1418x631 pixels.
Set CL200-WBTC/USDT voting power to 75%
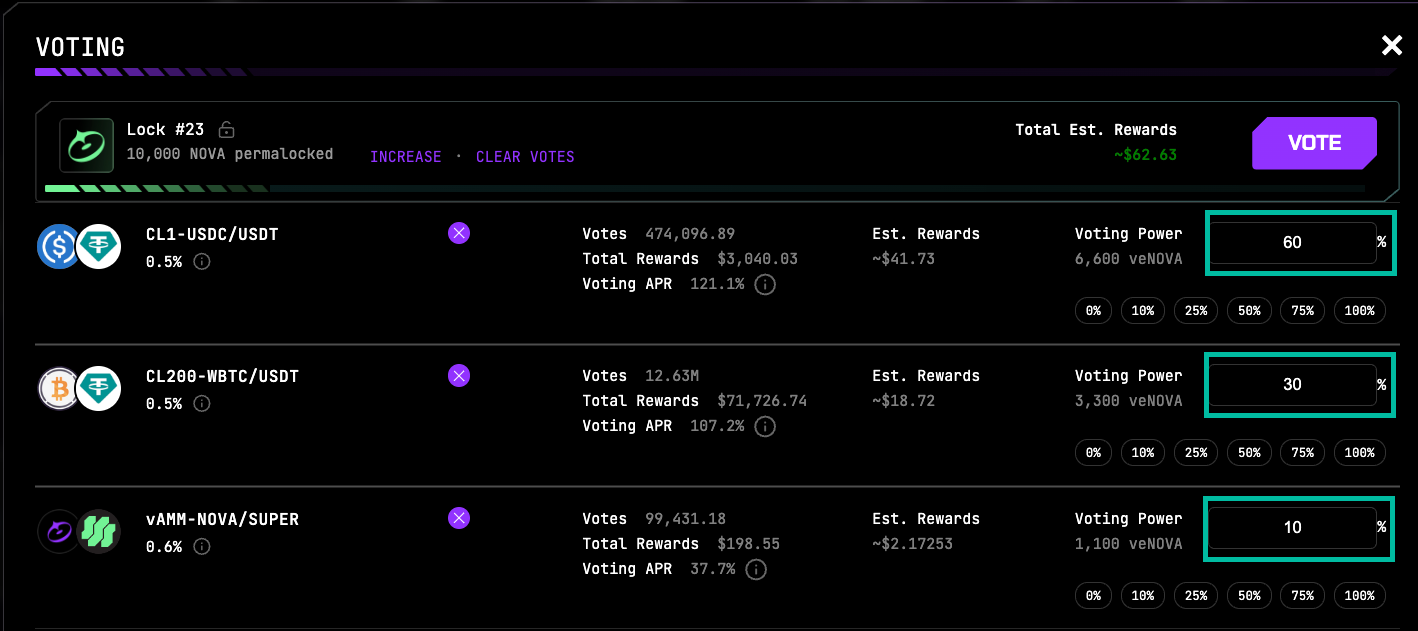pos(1302,453)
